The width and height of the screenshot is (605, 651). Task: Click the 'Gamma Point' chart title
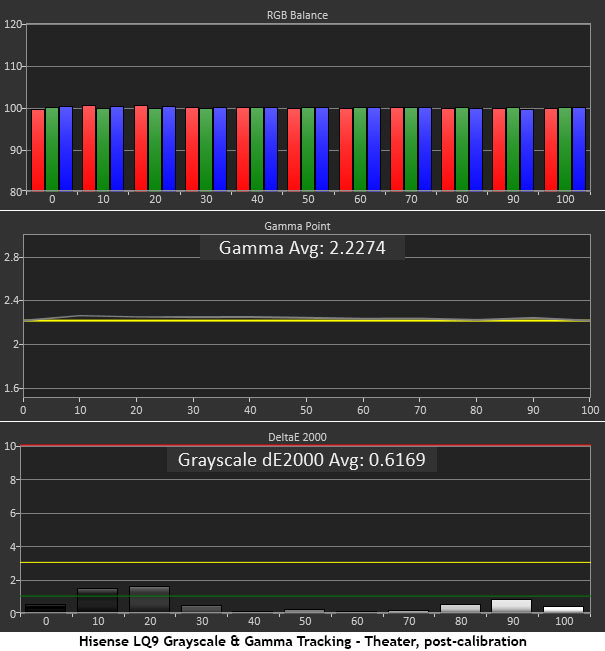297,226
